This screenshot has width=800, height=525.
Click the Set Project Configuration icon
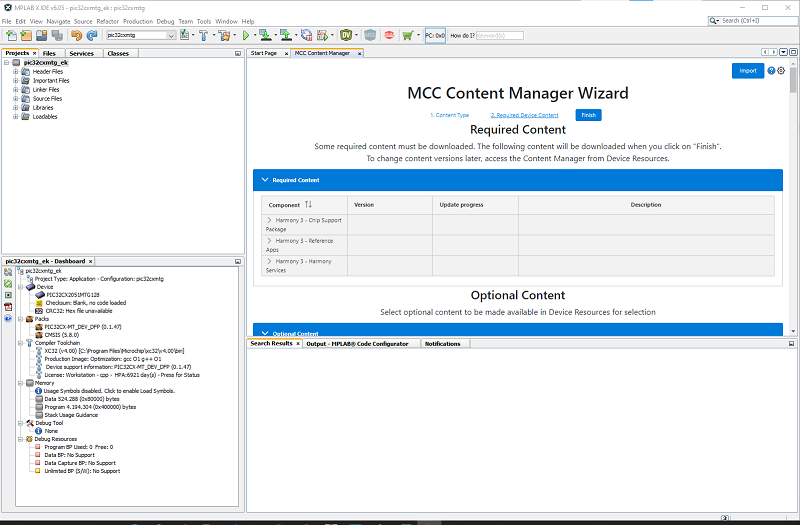point(185,35)
